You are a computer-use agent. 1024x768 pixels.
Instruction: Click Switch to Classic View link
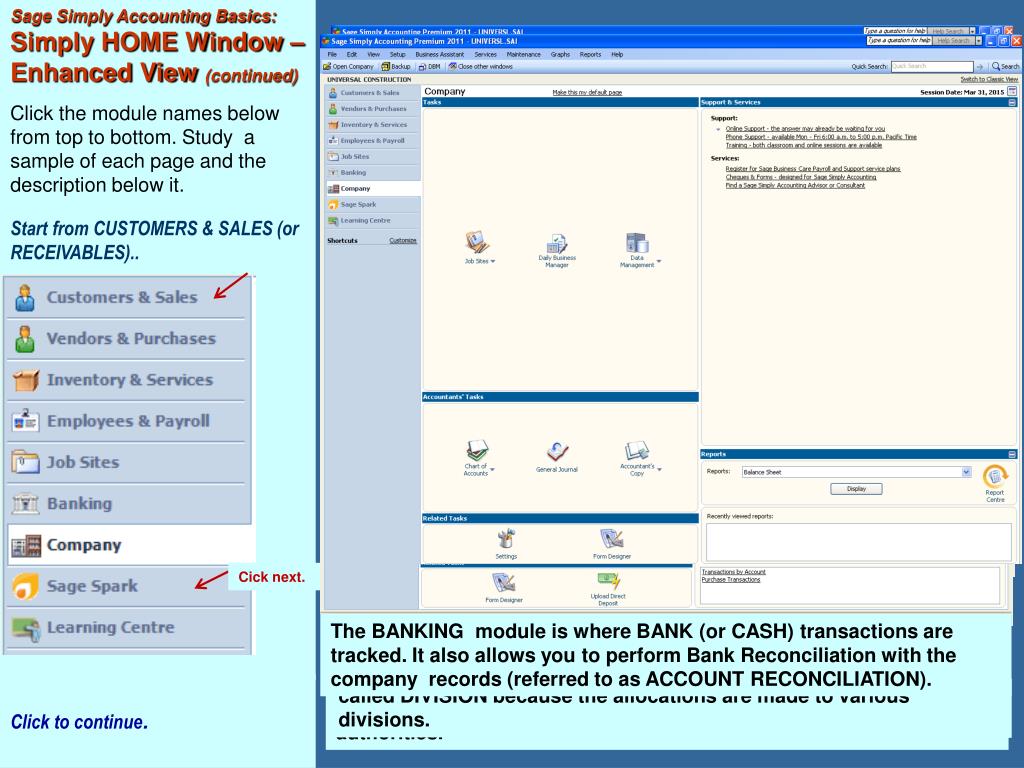coord(989,79)
